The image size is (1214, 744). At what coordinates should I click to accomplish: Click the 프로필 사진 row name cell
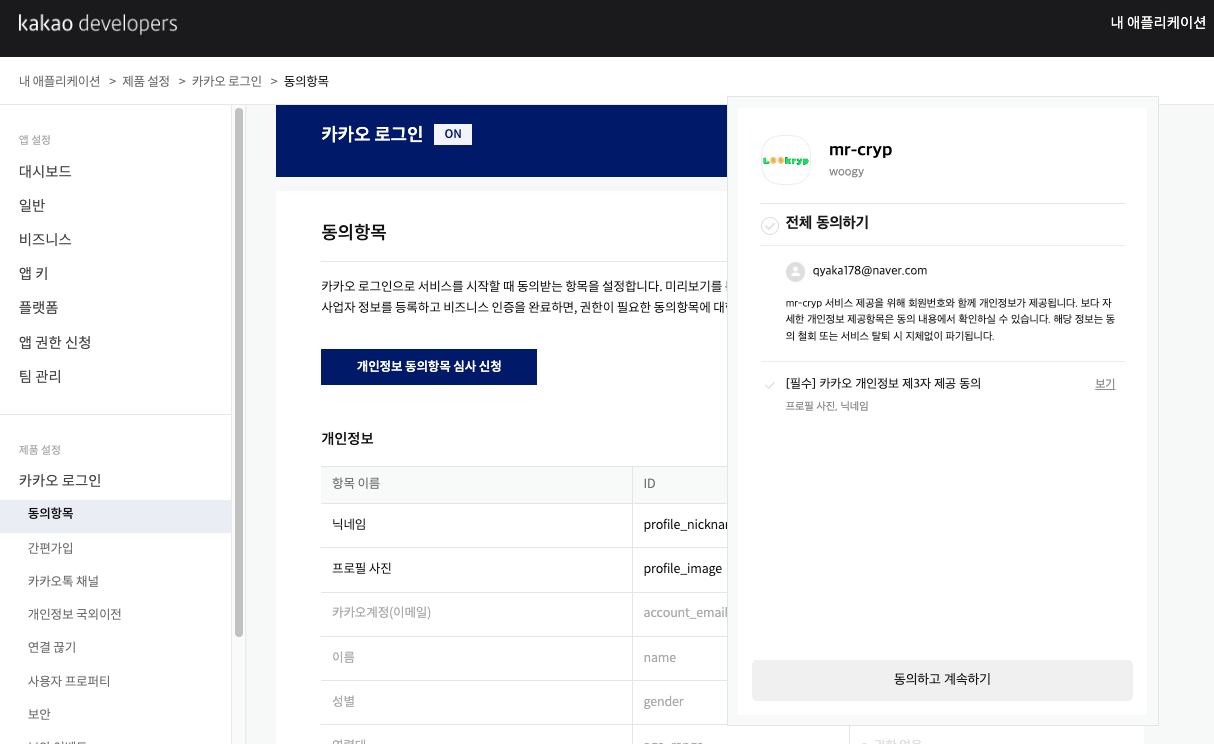476,569
